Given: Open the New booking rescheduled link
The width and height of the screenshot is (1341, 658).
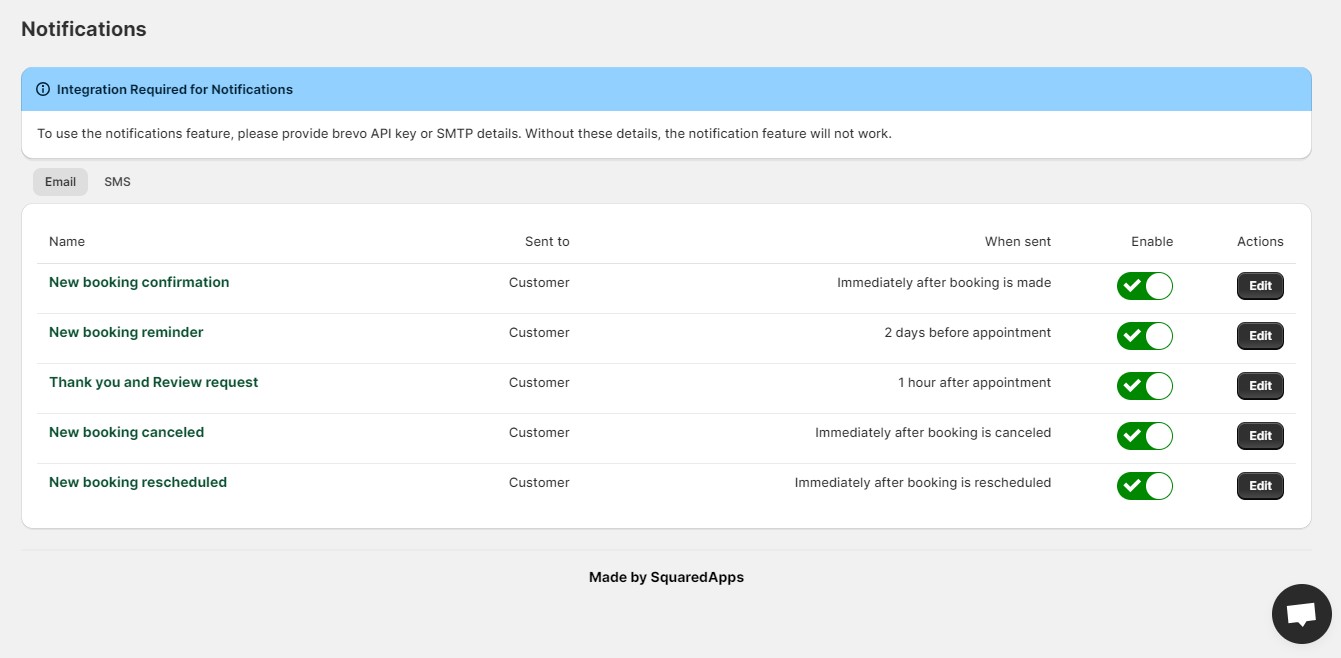Looking at the screenshot, I should tap(138, 482).
